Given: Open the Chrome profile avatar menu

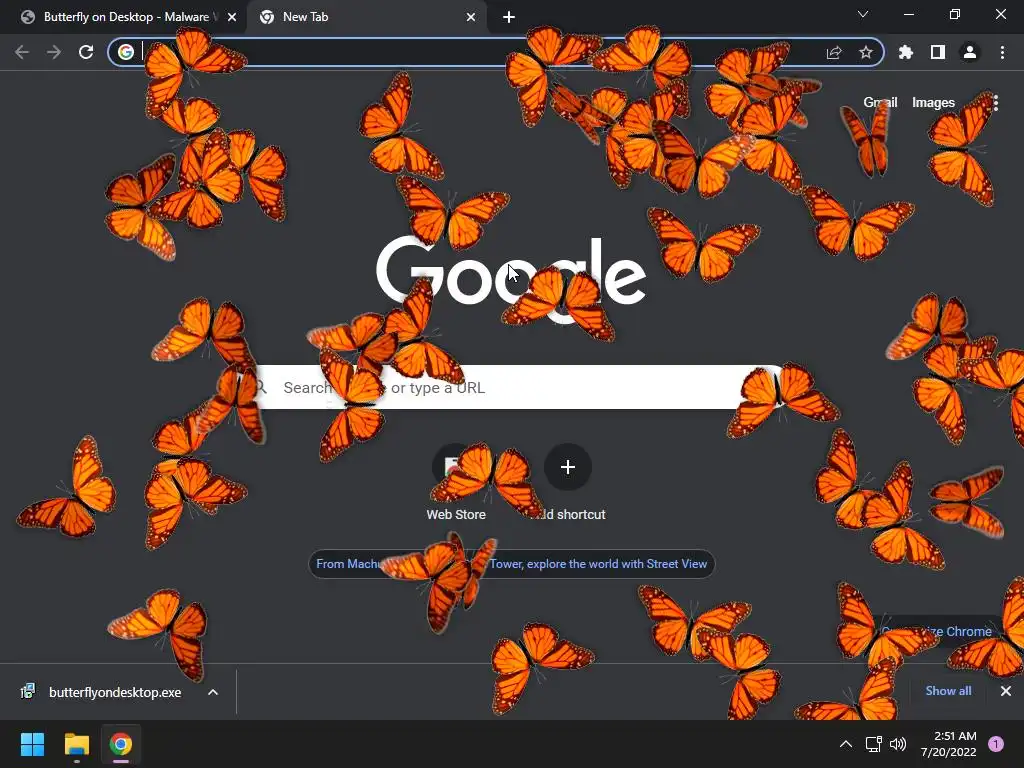Looking at the screenshot, I should click(970, 52).
